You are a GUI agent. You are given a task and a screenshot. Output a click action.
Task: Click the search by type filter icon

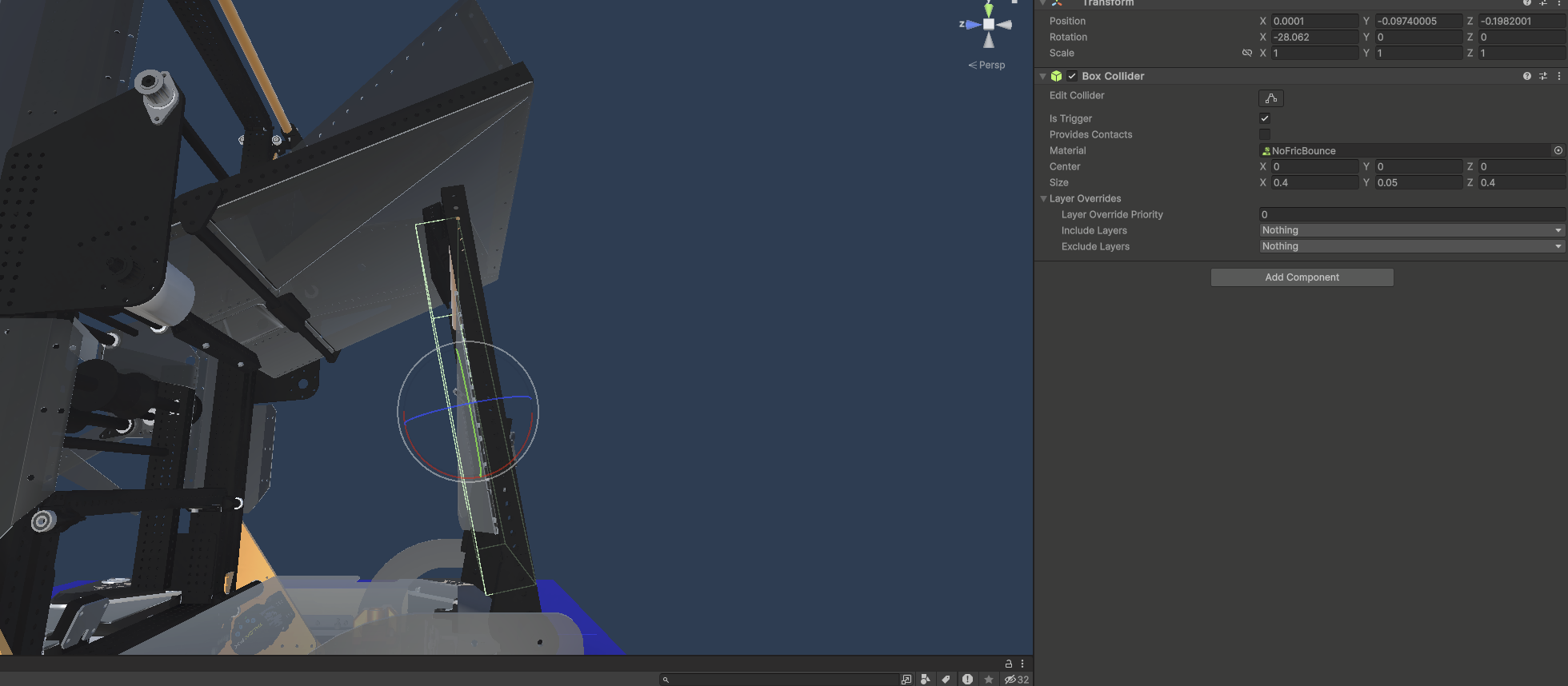click(x=926, y=679)
